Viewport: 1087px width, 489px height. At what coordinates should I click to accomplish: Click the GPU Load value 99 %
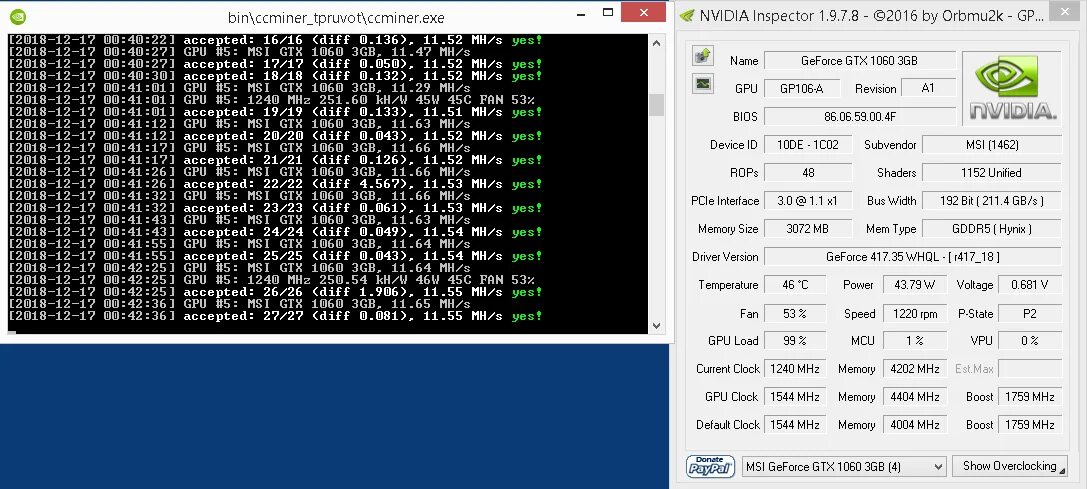795,341
